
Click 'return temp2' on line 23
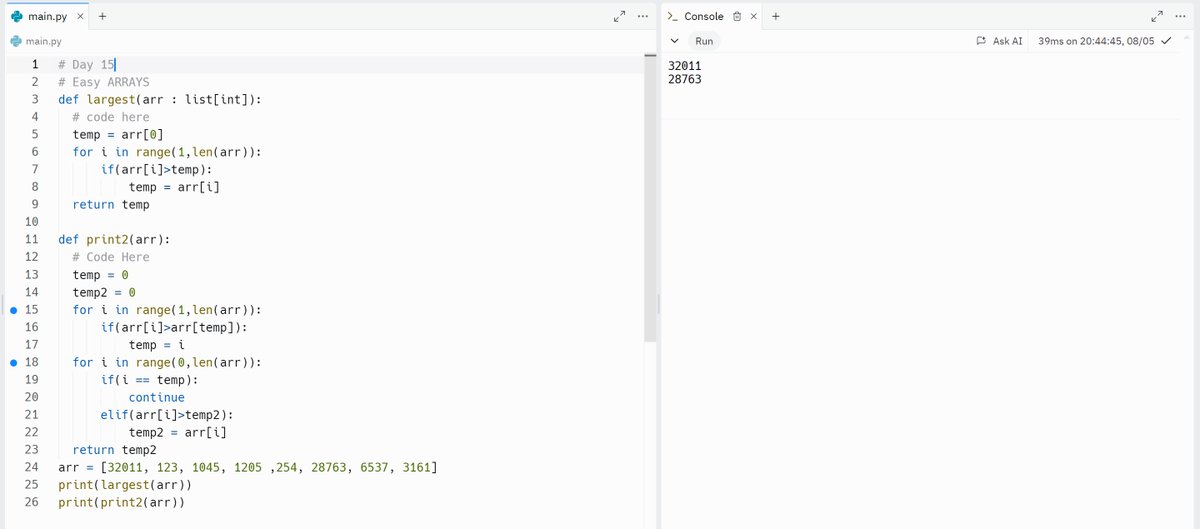point(115,449)
